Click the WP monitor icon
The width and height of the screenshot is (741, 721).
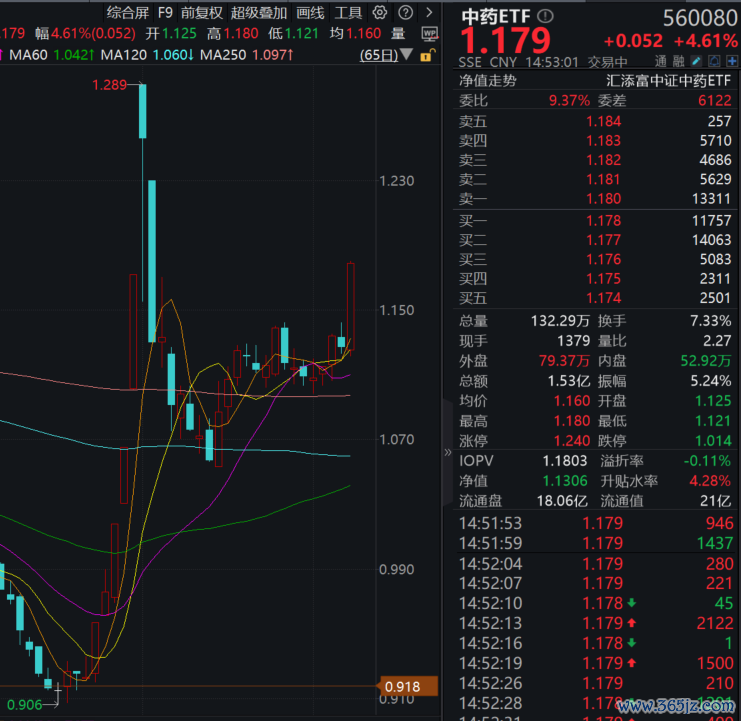tap(429, 32)
